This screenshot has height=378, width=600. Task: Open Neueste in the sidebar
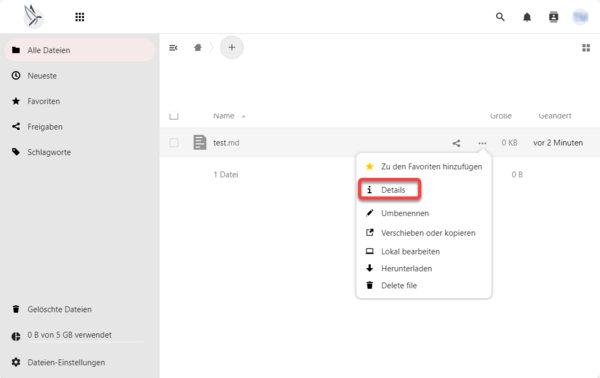pos(80,76)
